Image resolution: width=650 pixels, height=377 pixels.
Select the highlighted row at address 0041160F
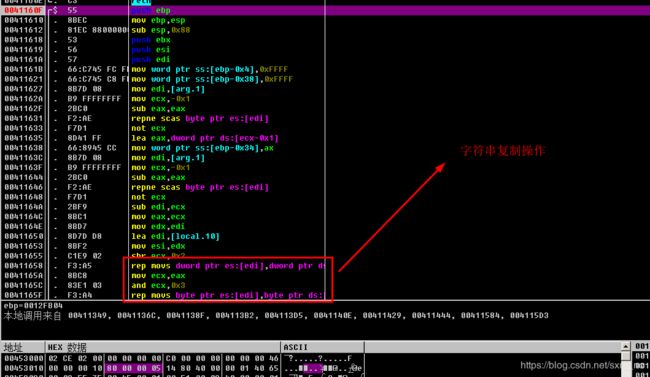(325, 10)
